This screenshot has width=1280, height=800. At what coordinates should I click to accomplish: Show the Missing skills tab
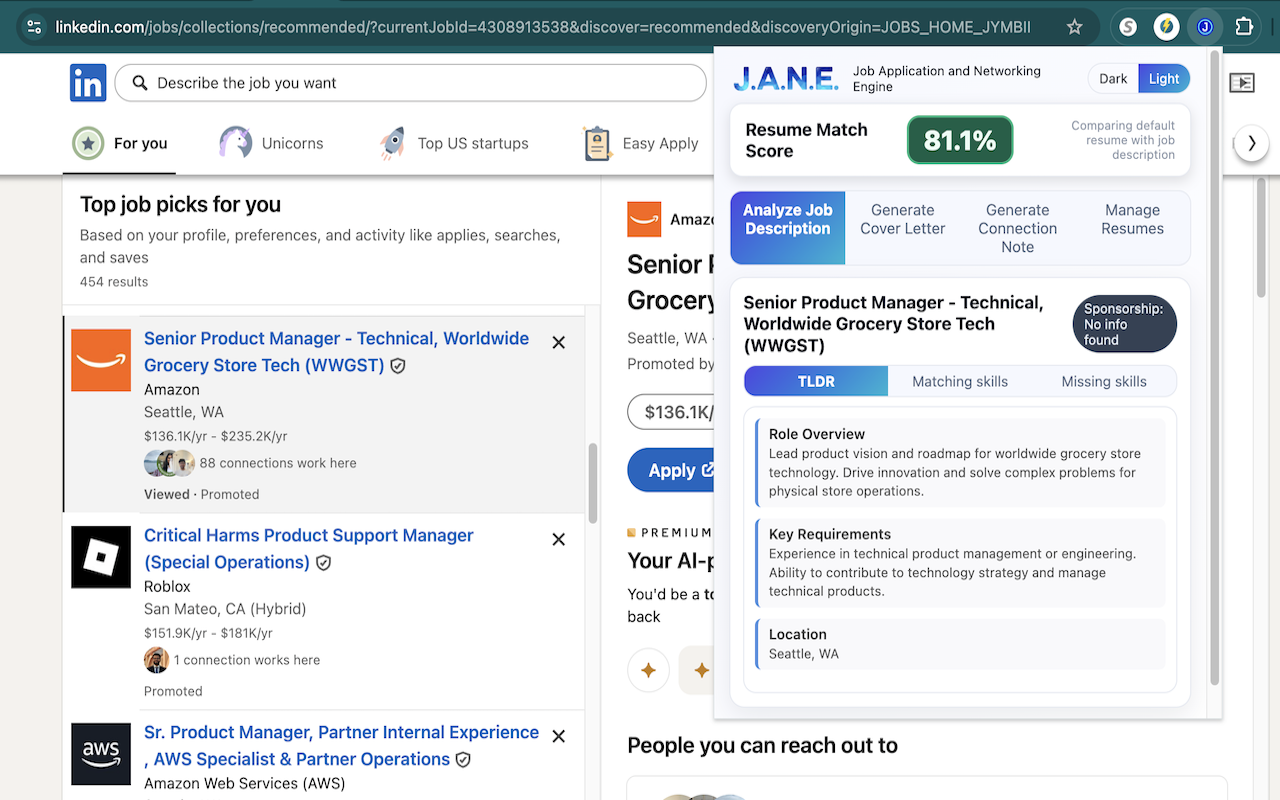(x=1104, y=381)
